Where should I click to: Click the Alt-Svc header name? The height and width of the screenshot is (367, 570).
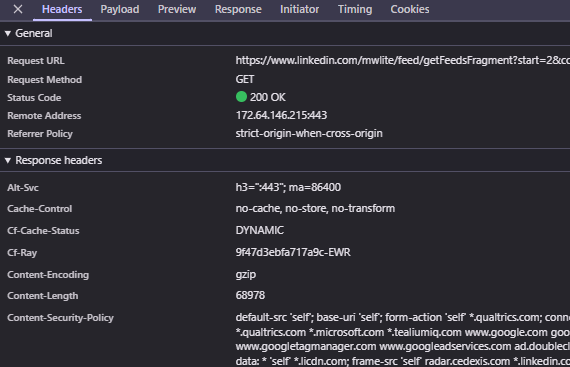tap(23, 187)
